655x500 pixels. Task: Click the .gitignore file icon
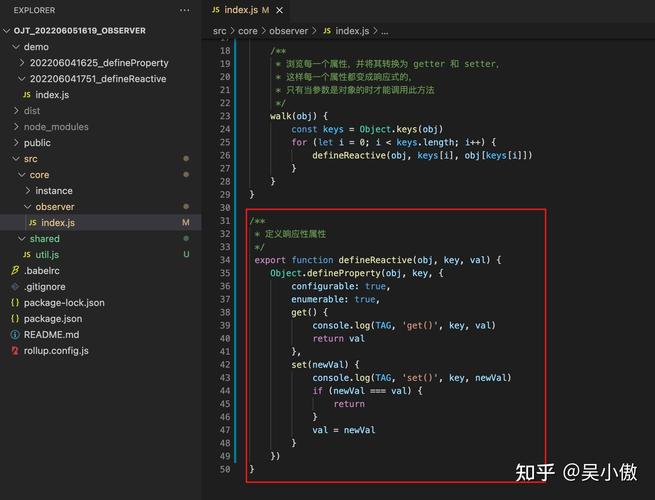(x=15, y=287)
